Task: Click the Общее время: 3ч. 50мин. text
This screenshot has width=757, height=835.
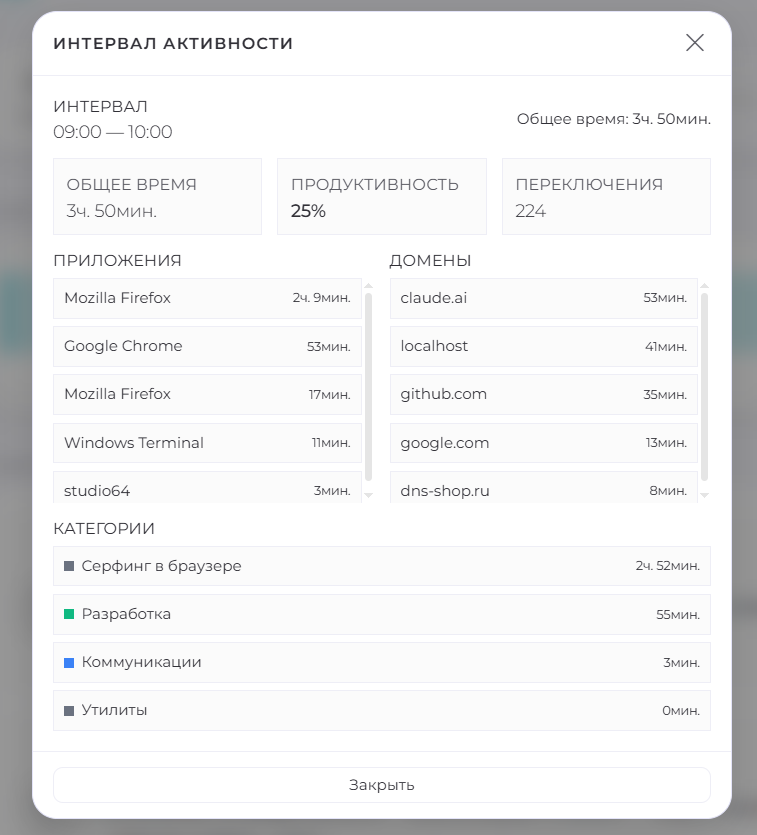Action: 614,119
